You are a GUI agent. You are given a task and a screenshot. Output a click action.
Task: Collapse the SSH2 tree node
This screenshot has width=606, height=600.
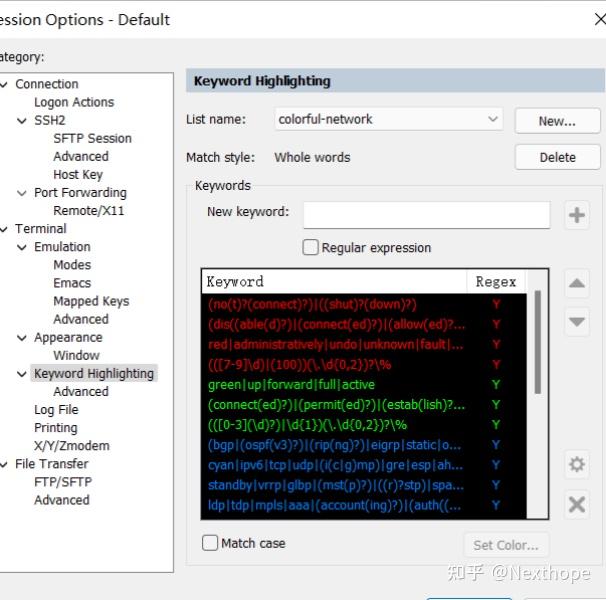pyautogui.click(x=22, y=121)
